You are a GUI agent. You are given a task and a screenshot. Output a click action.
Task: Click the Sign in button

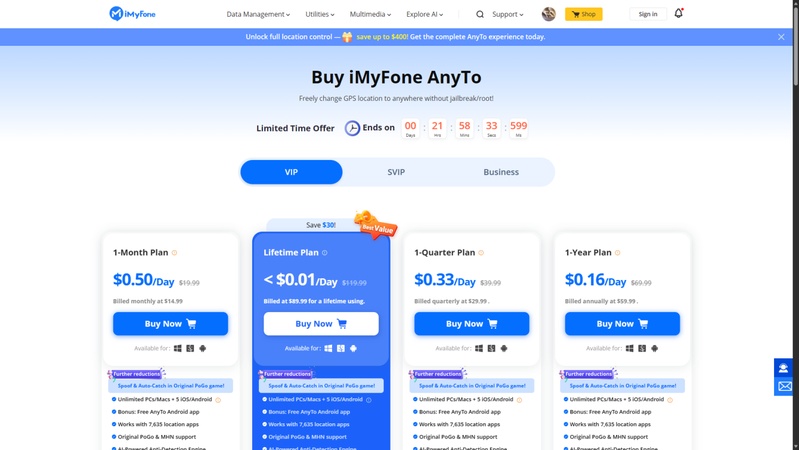(x=648, y=14)
